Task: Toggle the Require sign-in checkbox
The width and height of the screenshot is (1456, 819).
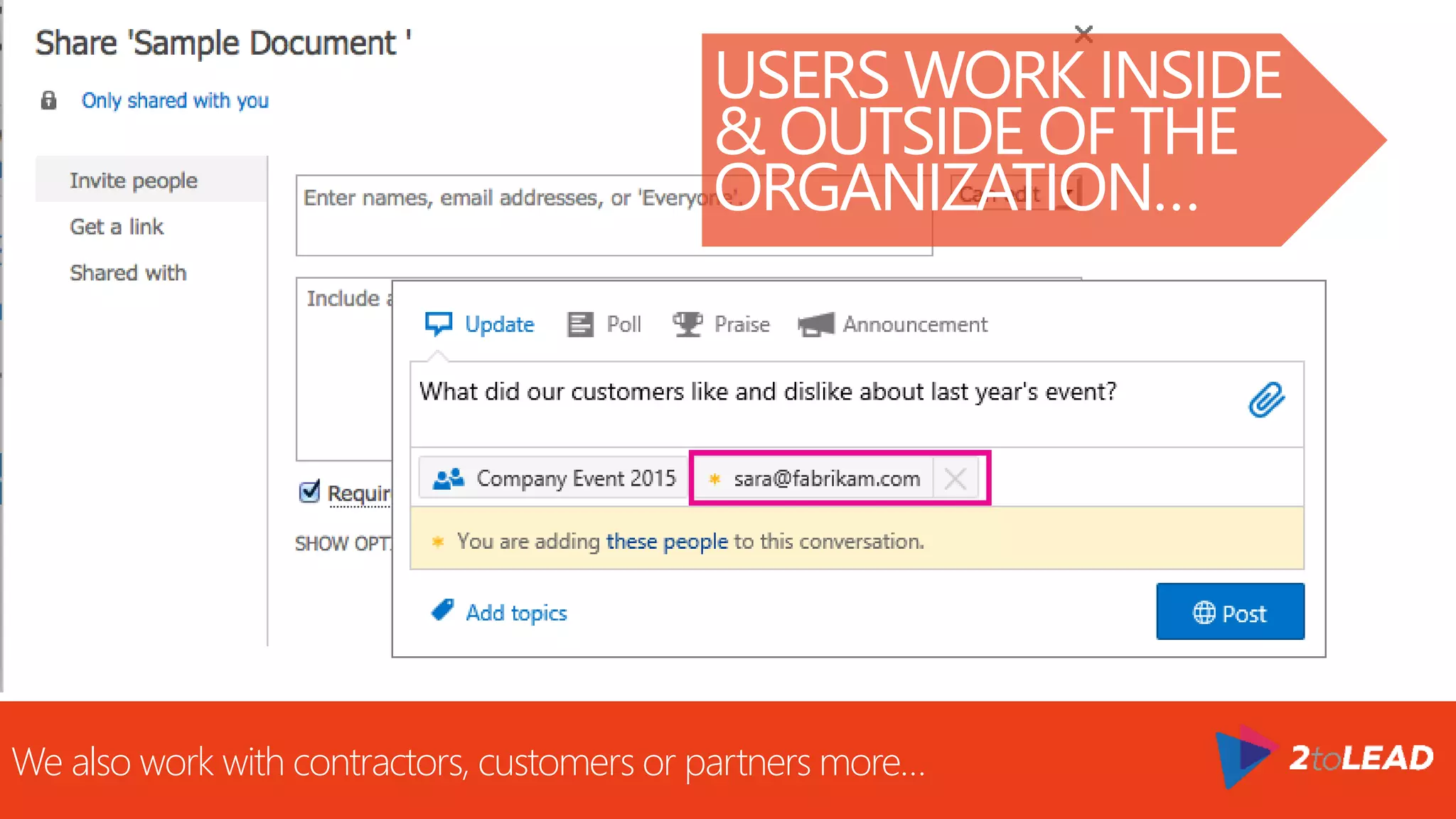Action: click(x=310, y=491)
